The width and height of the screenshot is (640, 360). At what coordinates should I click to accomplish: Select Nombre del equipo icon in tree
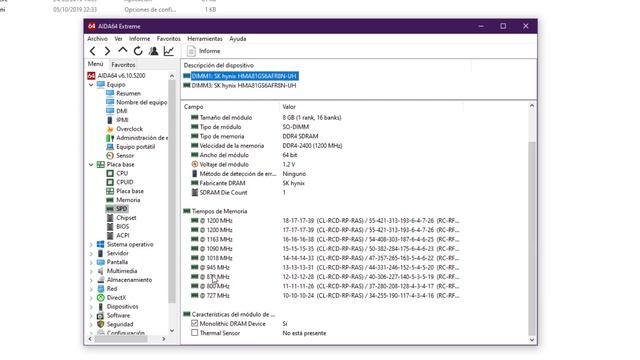click(110, 102)
